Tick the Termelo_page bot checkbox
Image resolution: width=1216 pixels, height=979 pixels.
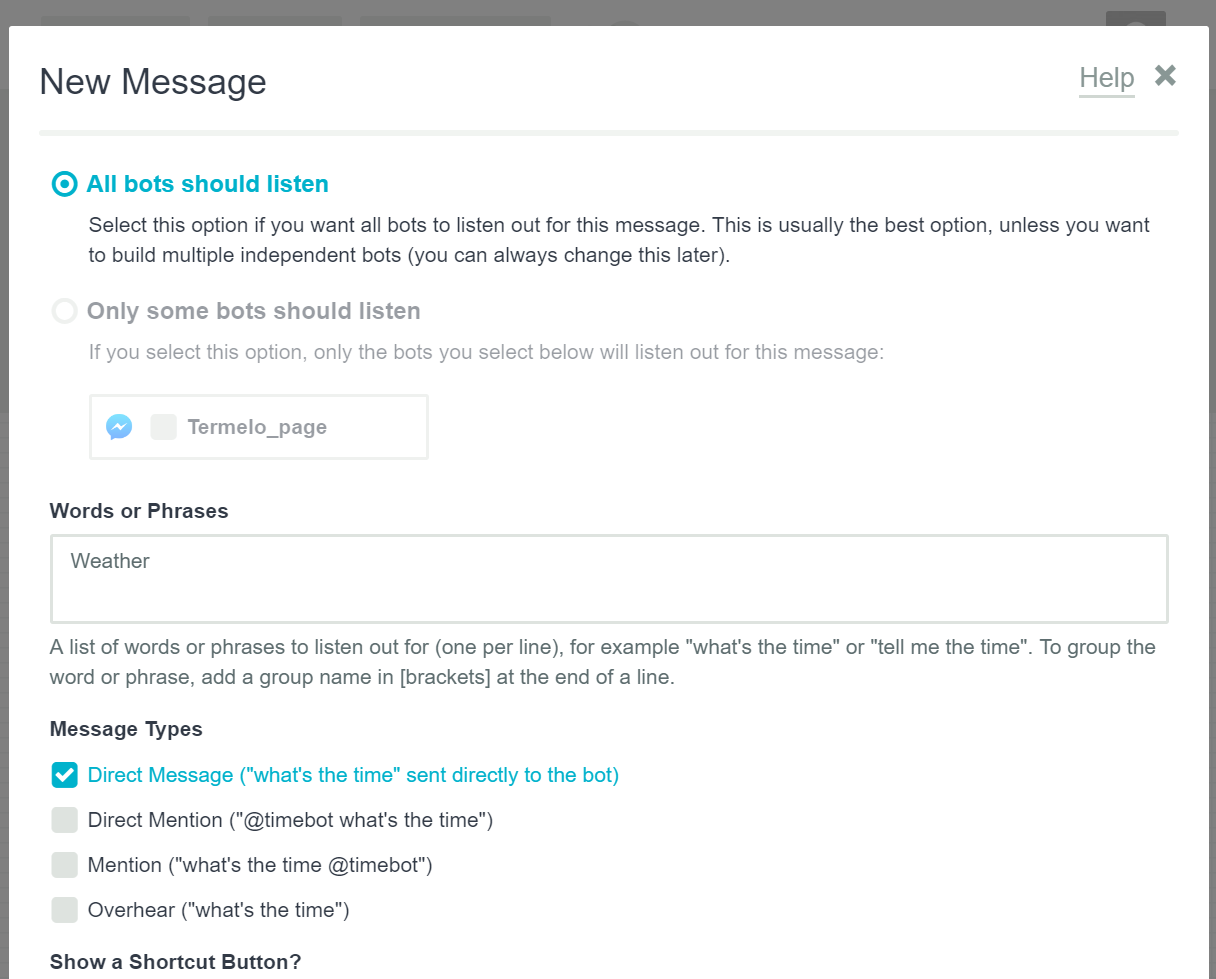[164, 427]
